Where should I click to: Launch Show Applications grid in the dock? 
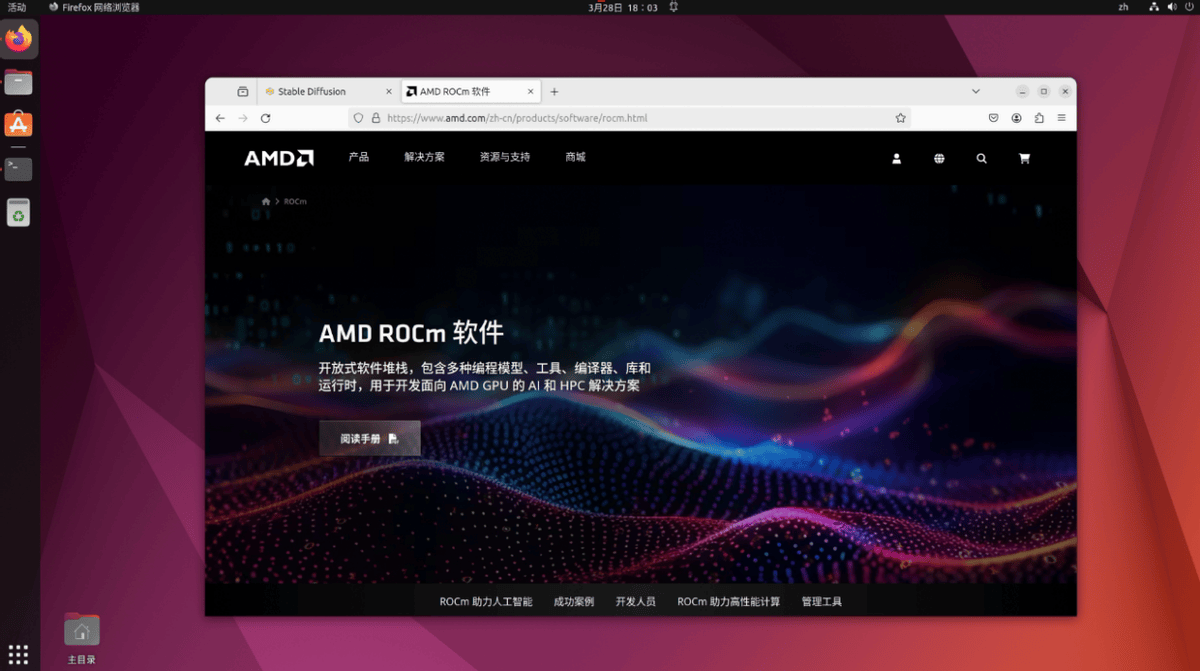click(19, 653)
